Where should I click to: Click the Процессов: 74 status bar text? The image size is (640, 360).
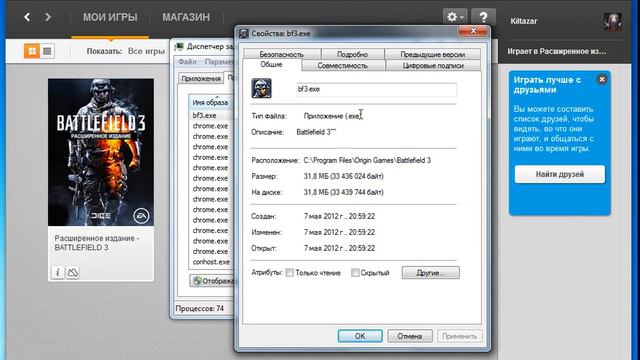tap(200, 309)
